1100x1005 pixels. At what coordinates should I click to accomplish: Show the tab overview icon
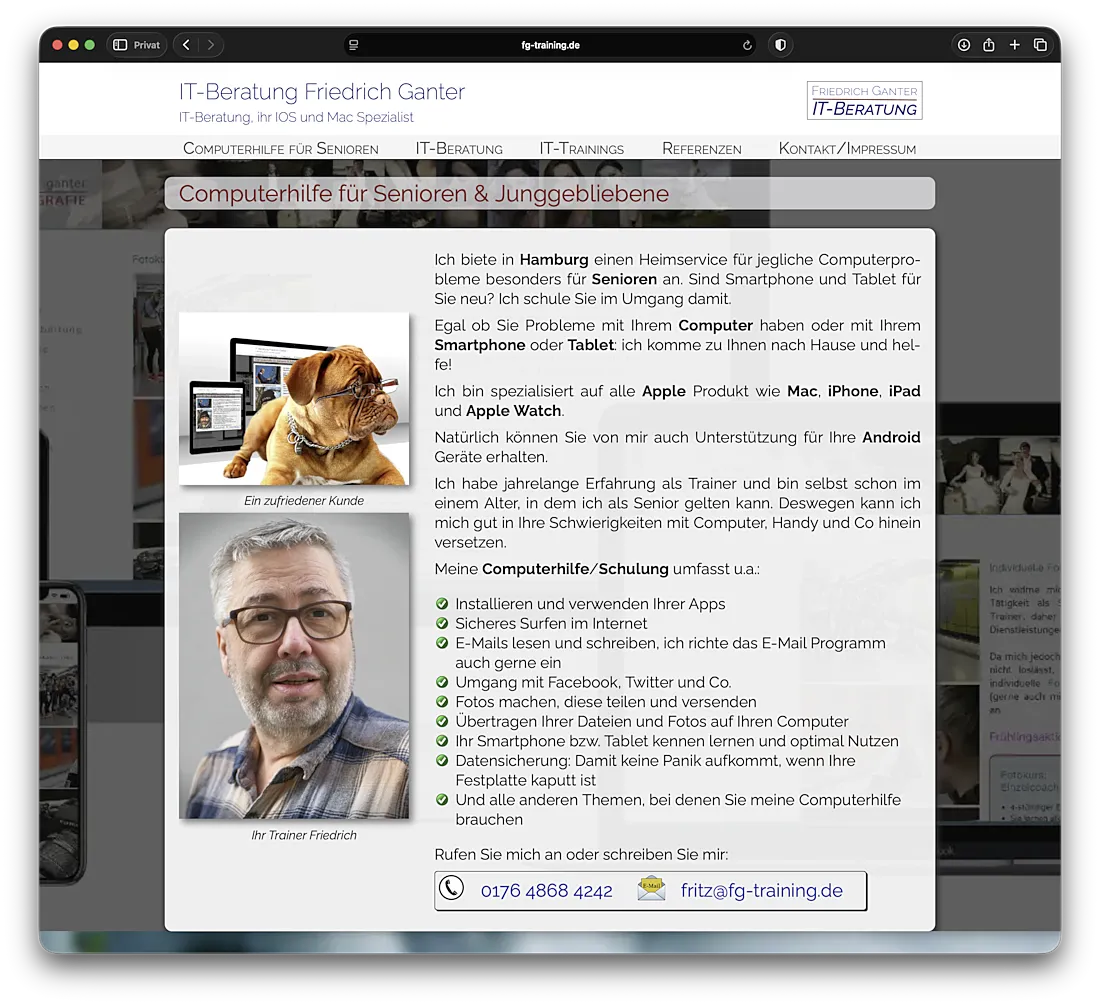click(x=1040, y=45)
